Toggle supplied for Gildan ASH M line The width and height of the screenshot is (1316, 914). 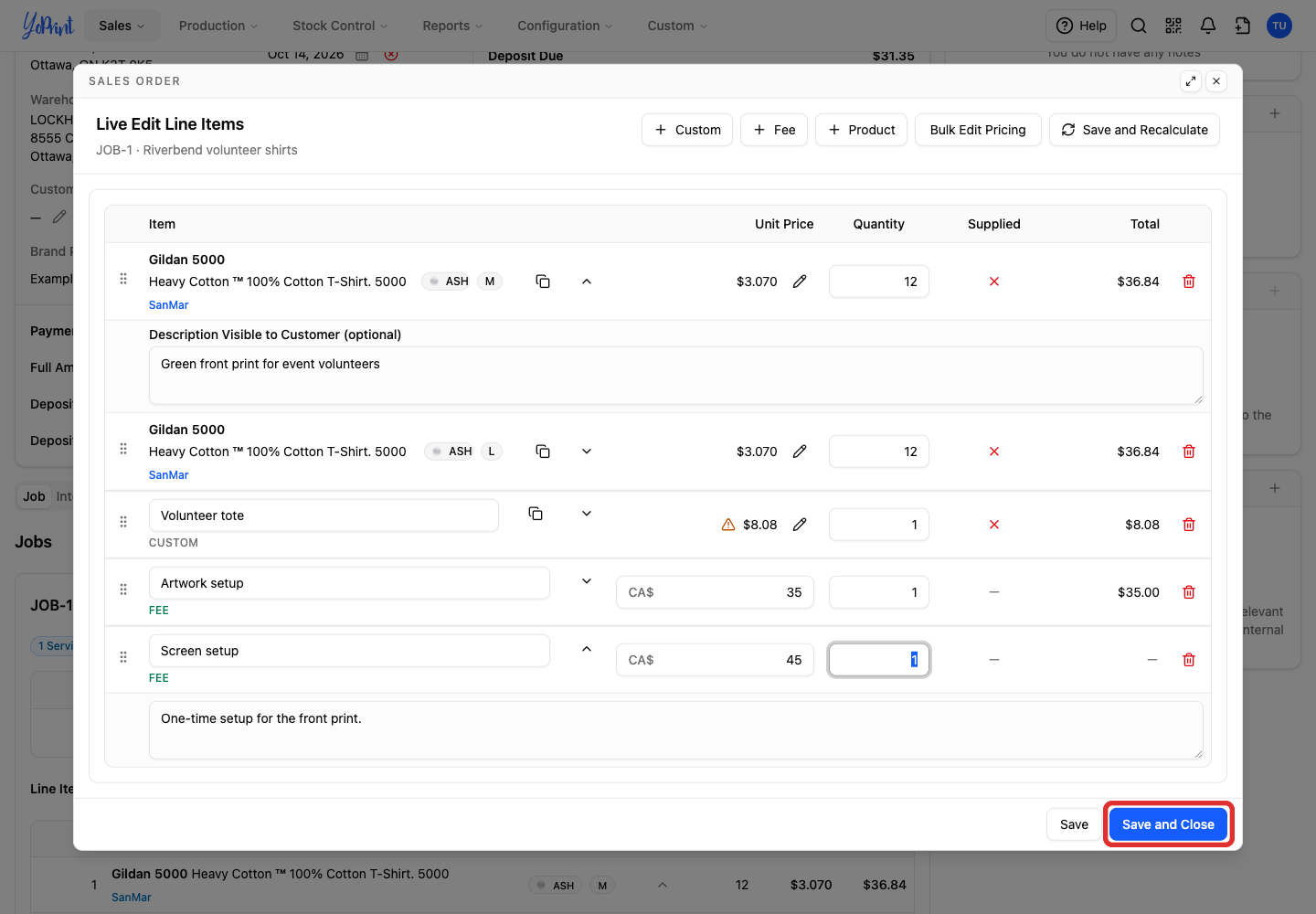coord(994,282)
